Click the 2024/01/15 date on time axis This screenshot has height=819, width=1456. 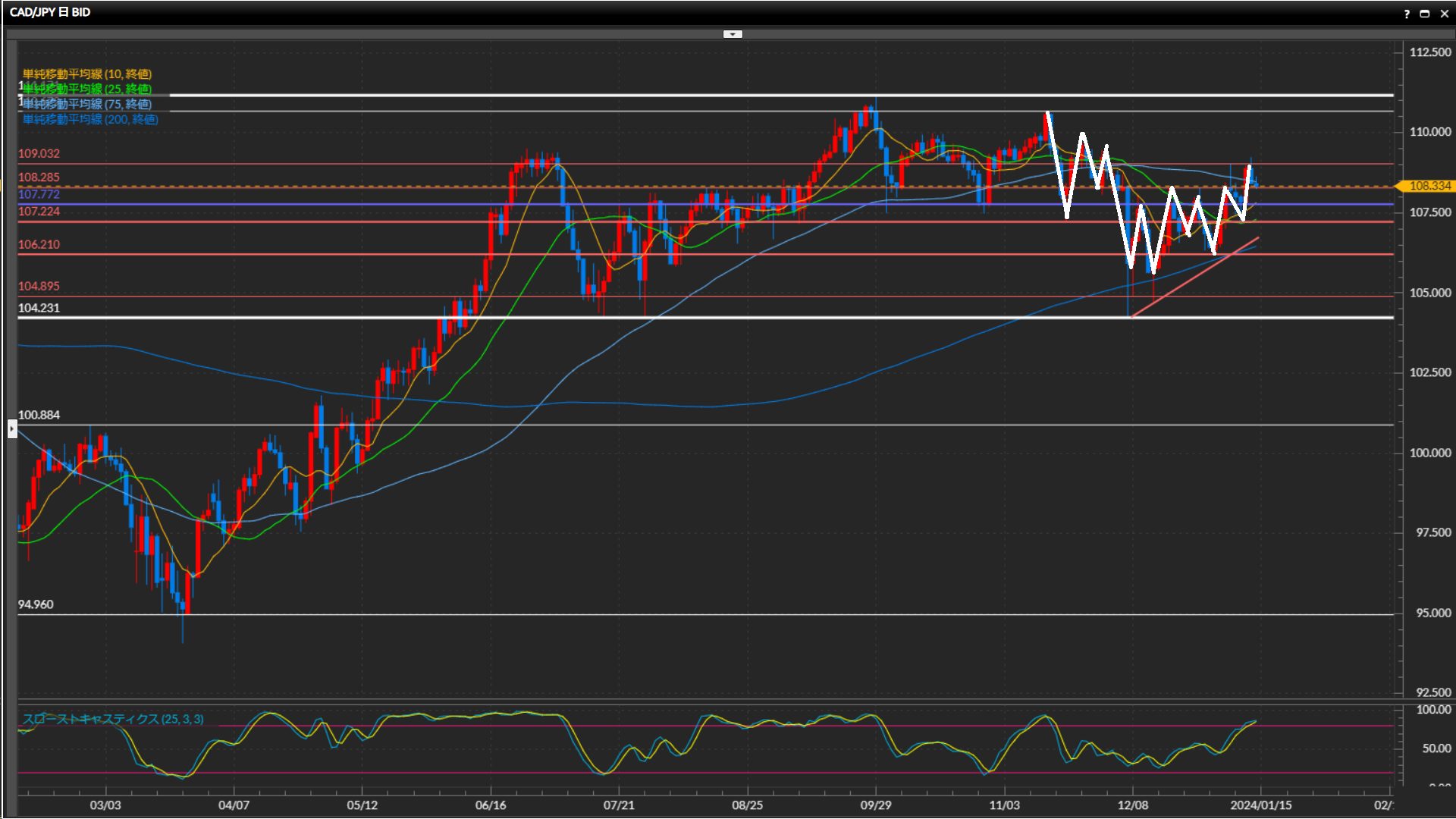coord(1260,805)
